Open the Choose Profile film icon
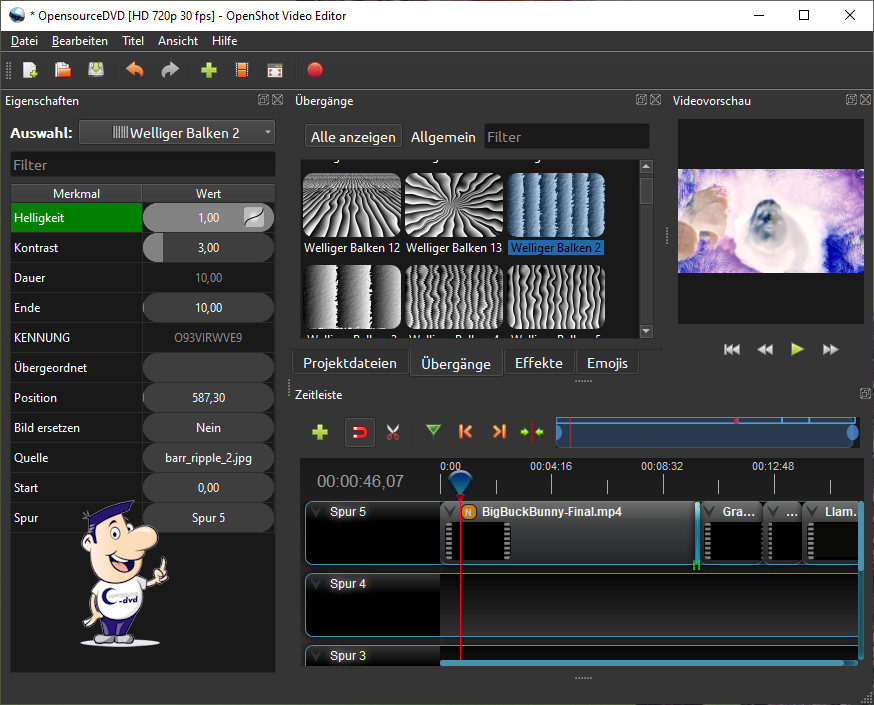 pos(241,70)
